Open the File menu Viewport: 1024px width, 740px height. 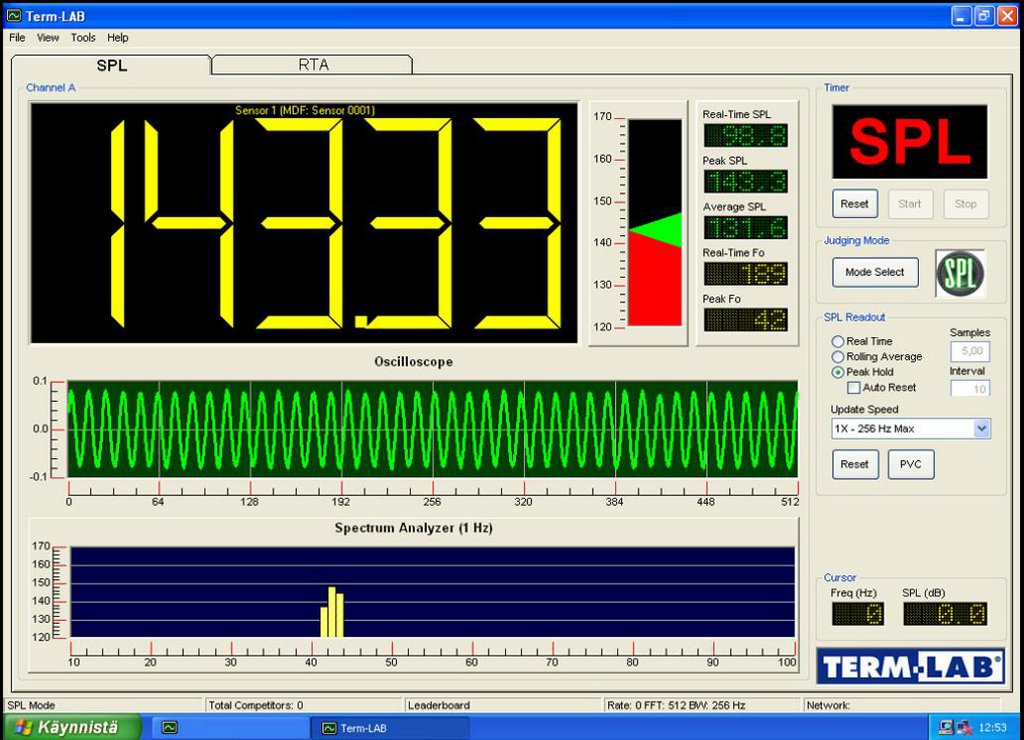point(17,38)
